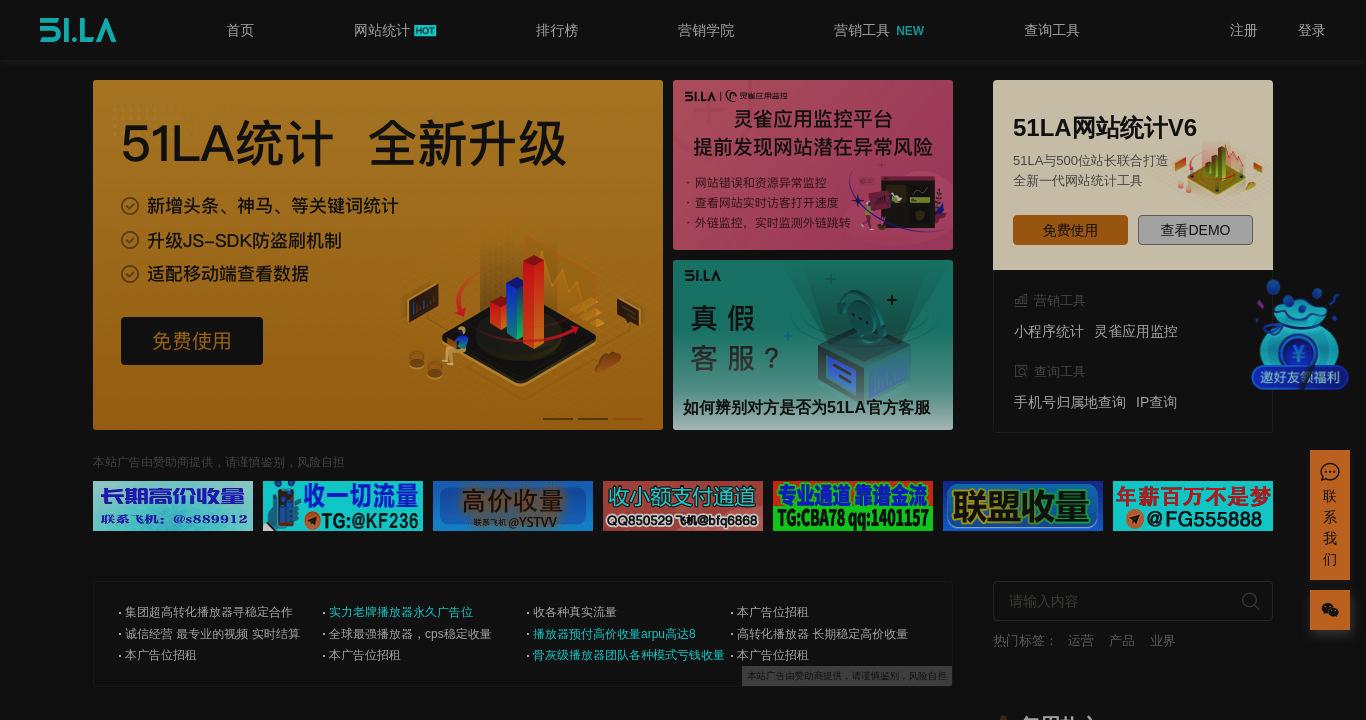This screenshot has width=1366, height=720.
Task: Click 收各种真实流量 text ad
Action: 575,612
